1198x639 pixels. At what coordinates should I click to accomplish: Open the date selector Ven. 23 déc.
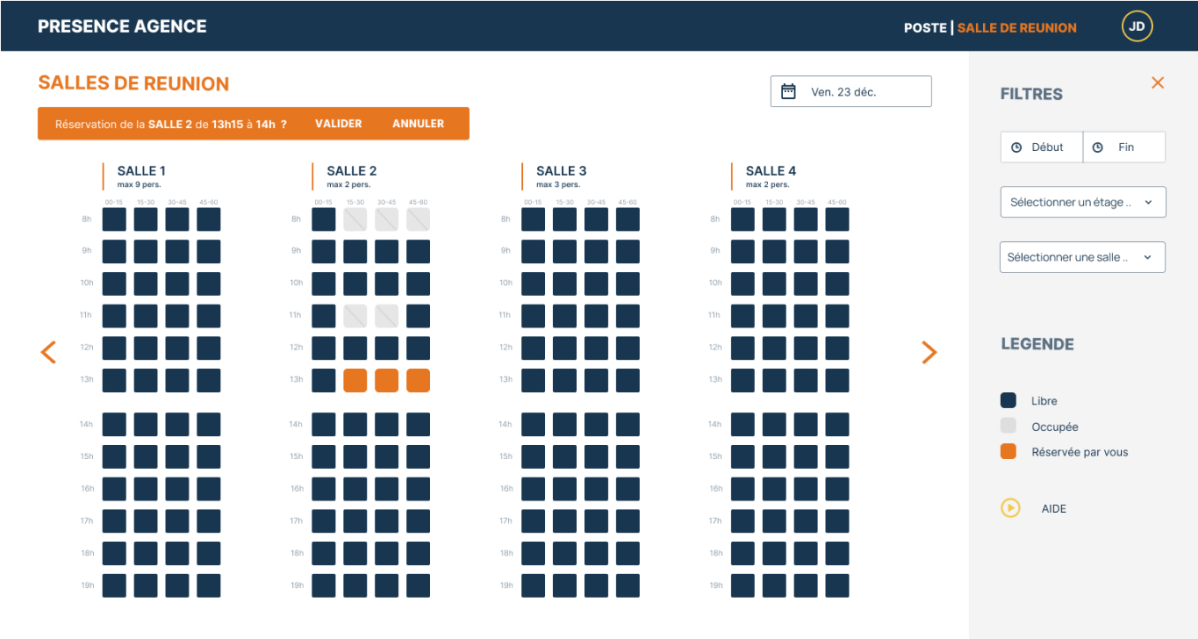coord(851,92)
